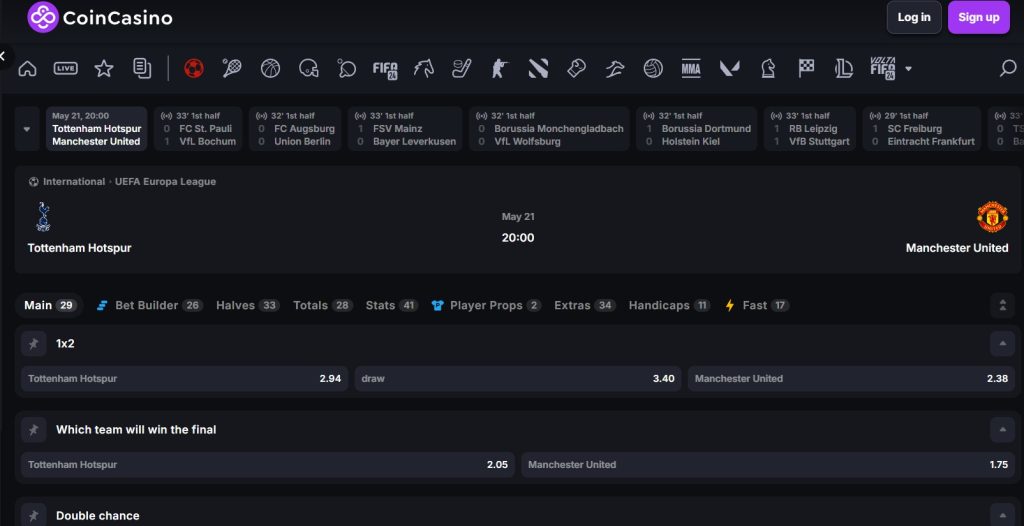
Task: Select the Ice hockey stick icon
Action: [x=462, y=68]
